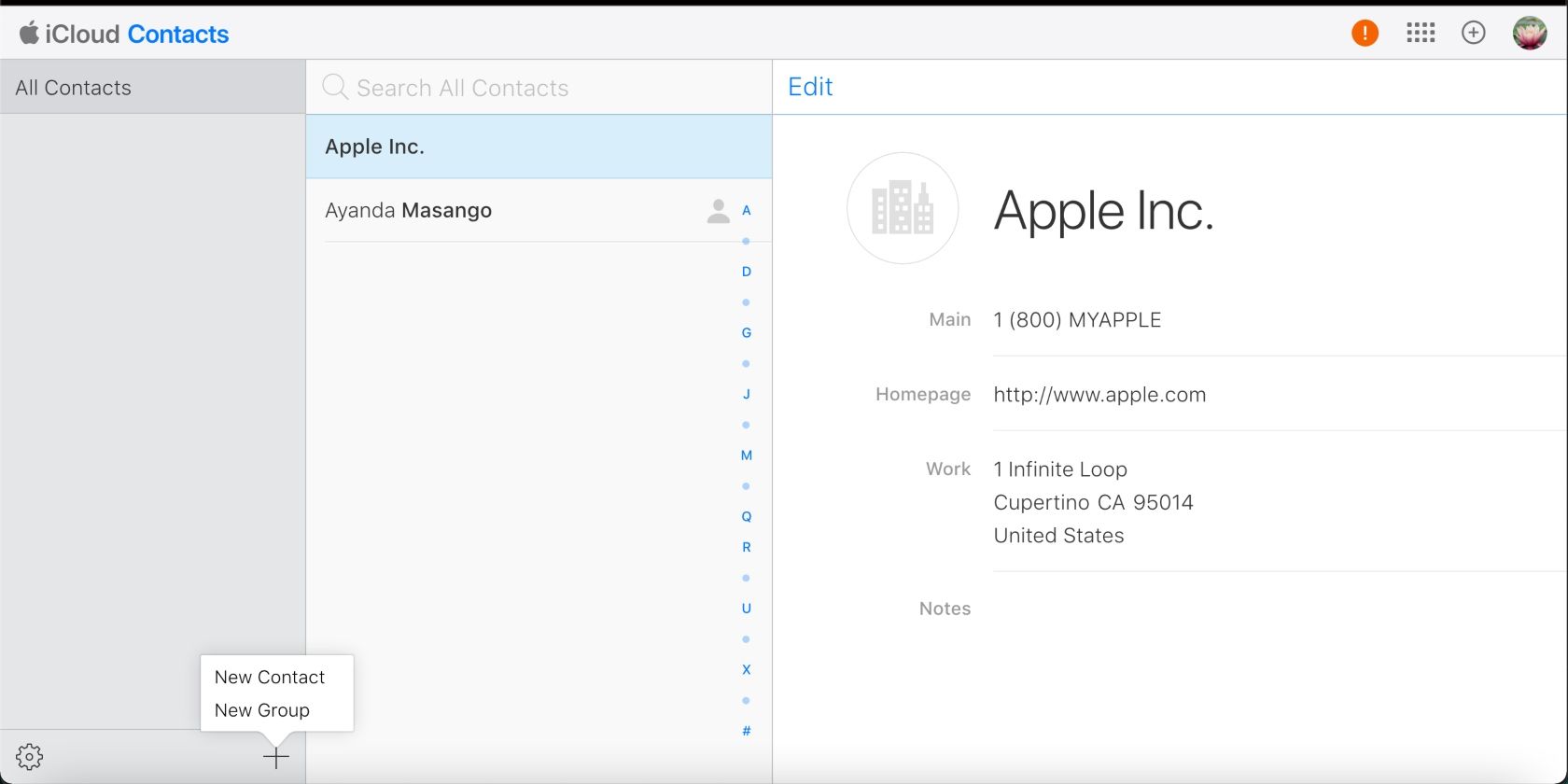This screenshot has height=784, width=1568.
Task: Click the Edit link for contact
Action: click(810, 87)
